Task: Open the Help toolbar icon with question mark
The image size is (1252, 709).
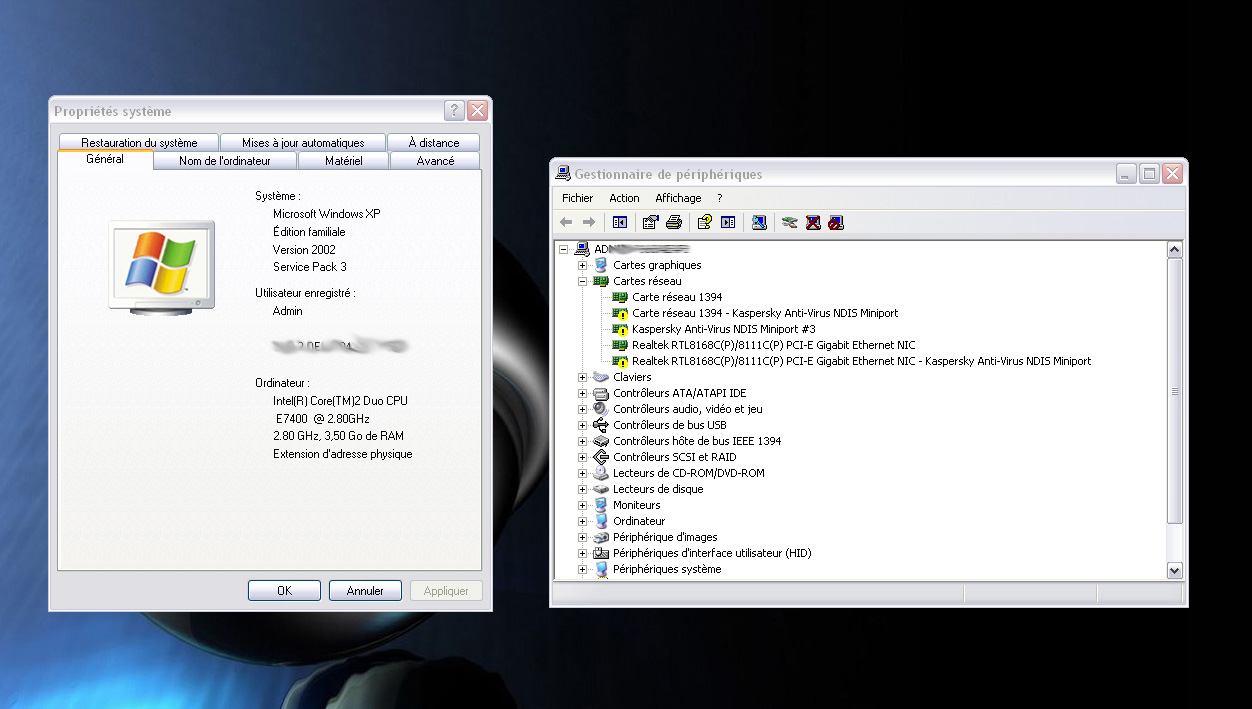Action: pos(705,222)
